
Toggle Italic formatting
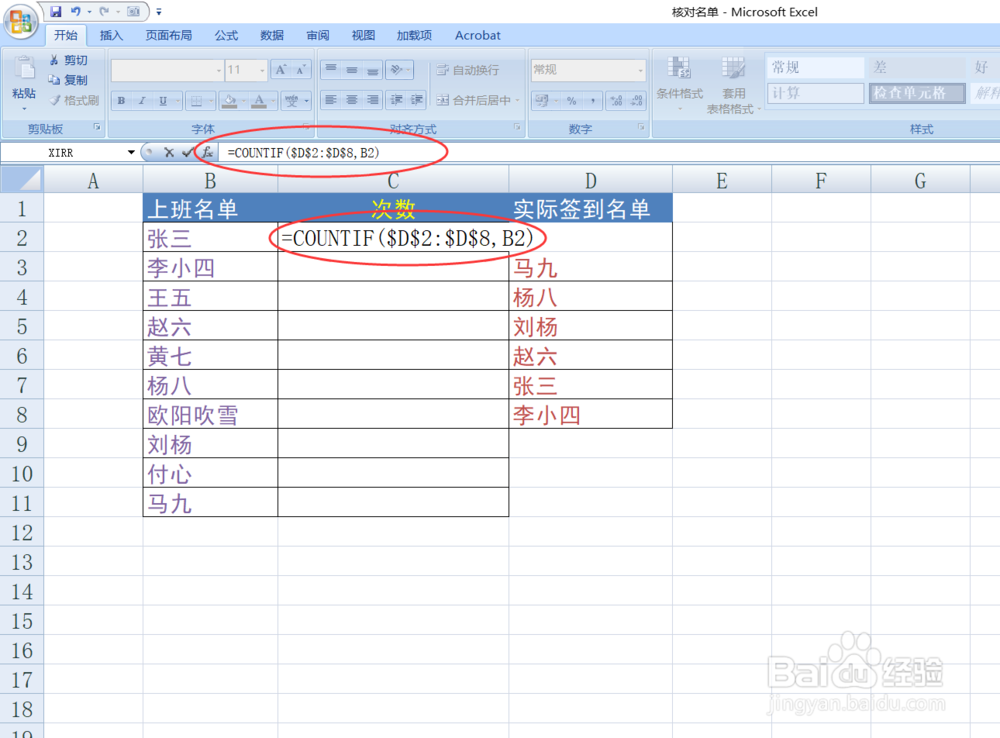[141, 99]
